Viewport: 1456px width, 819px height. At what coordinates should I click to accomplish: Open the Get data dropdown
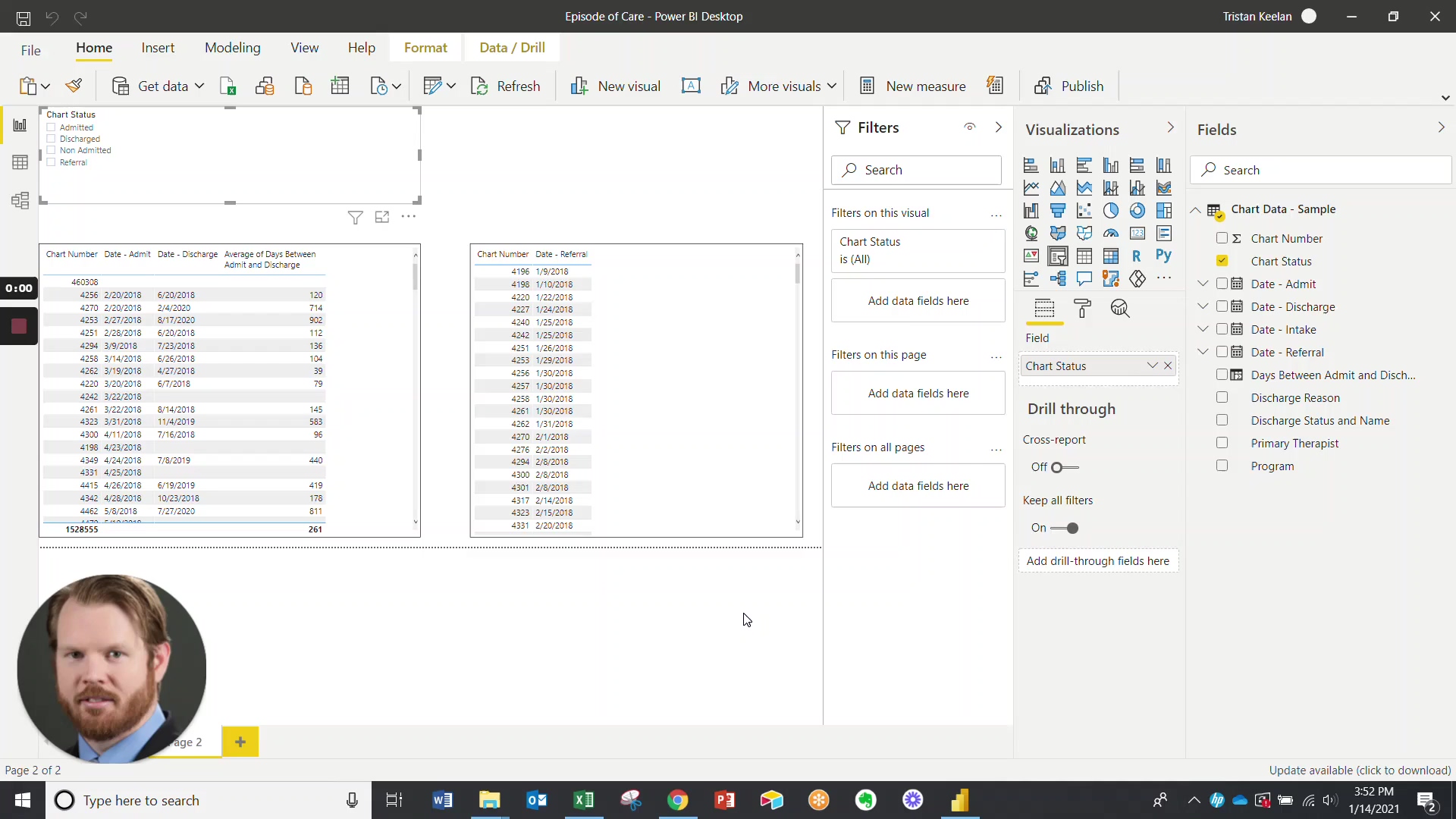[199, 86]
